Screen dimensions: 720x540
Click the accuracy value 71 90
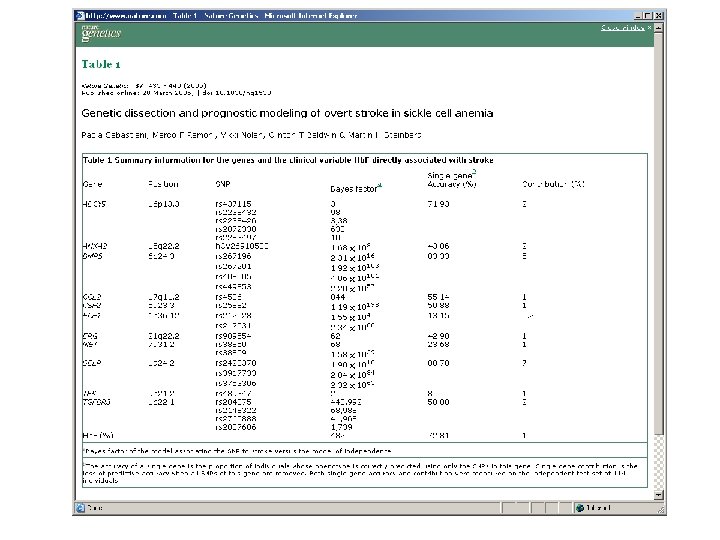pyautogui.click(x=438, y=204)
